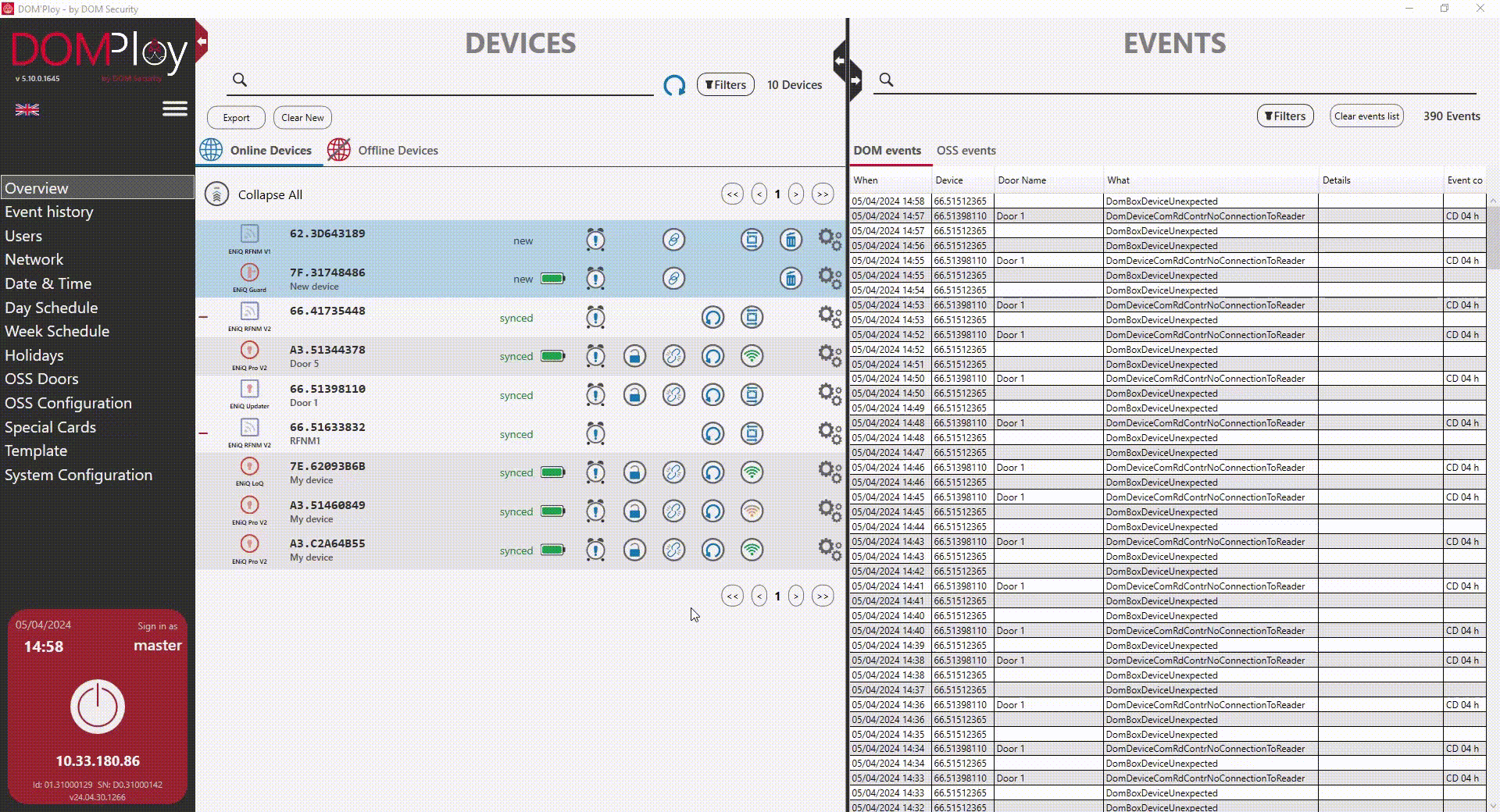This screenshot has height=812, width=1500.
Task: Click alarm clock icon for 66.51633832
Action: (595, 433)
